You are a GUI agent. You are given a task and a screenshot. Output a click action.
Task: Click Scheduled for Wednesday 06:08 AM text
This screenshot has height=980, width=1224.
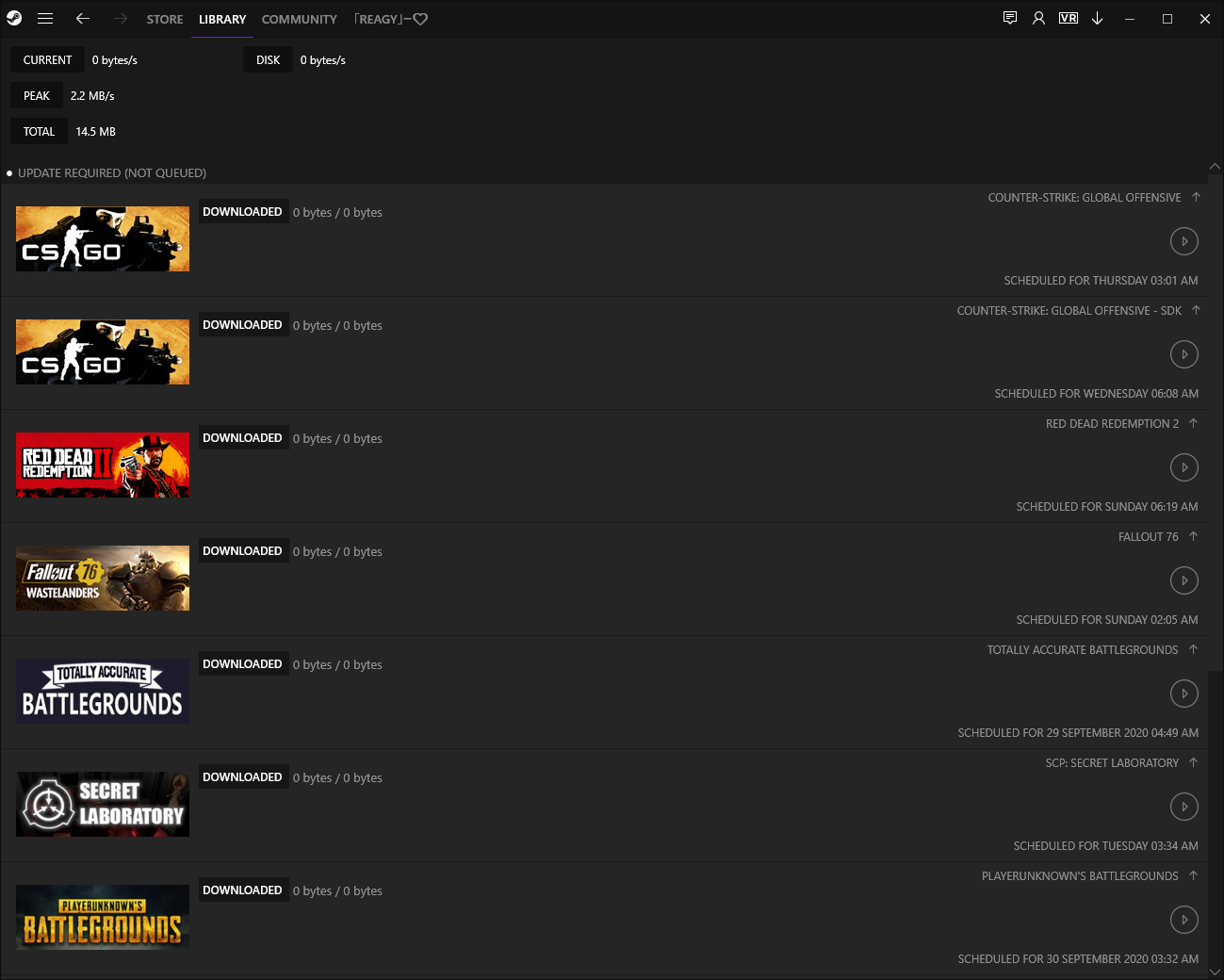click(x=1096, y=394)
